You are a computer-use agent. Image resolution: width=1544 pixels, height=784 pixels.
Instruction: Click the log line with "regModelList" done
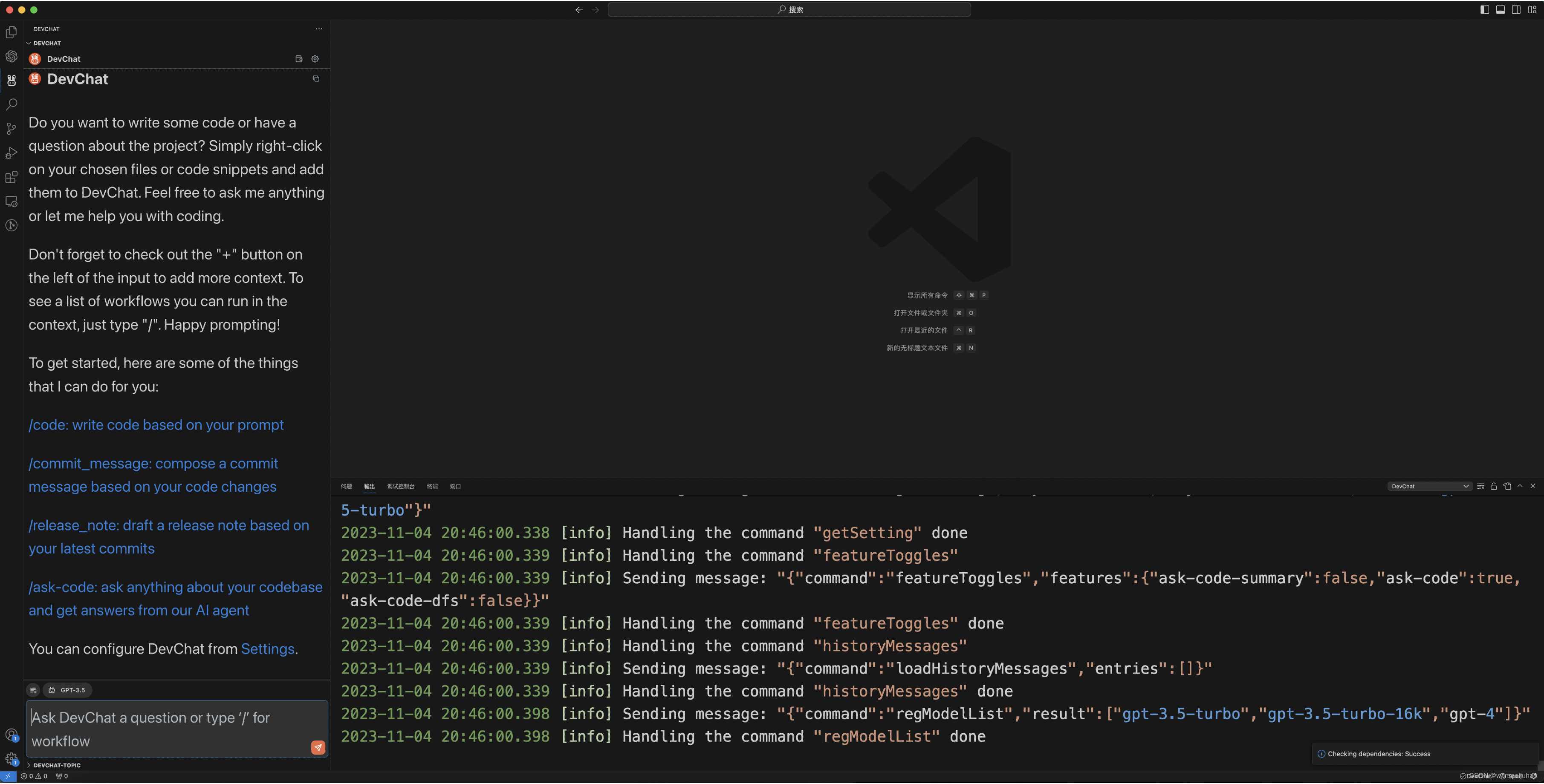(x=663, y=737)
